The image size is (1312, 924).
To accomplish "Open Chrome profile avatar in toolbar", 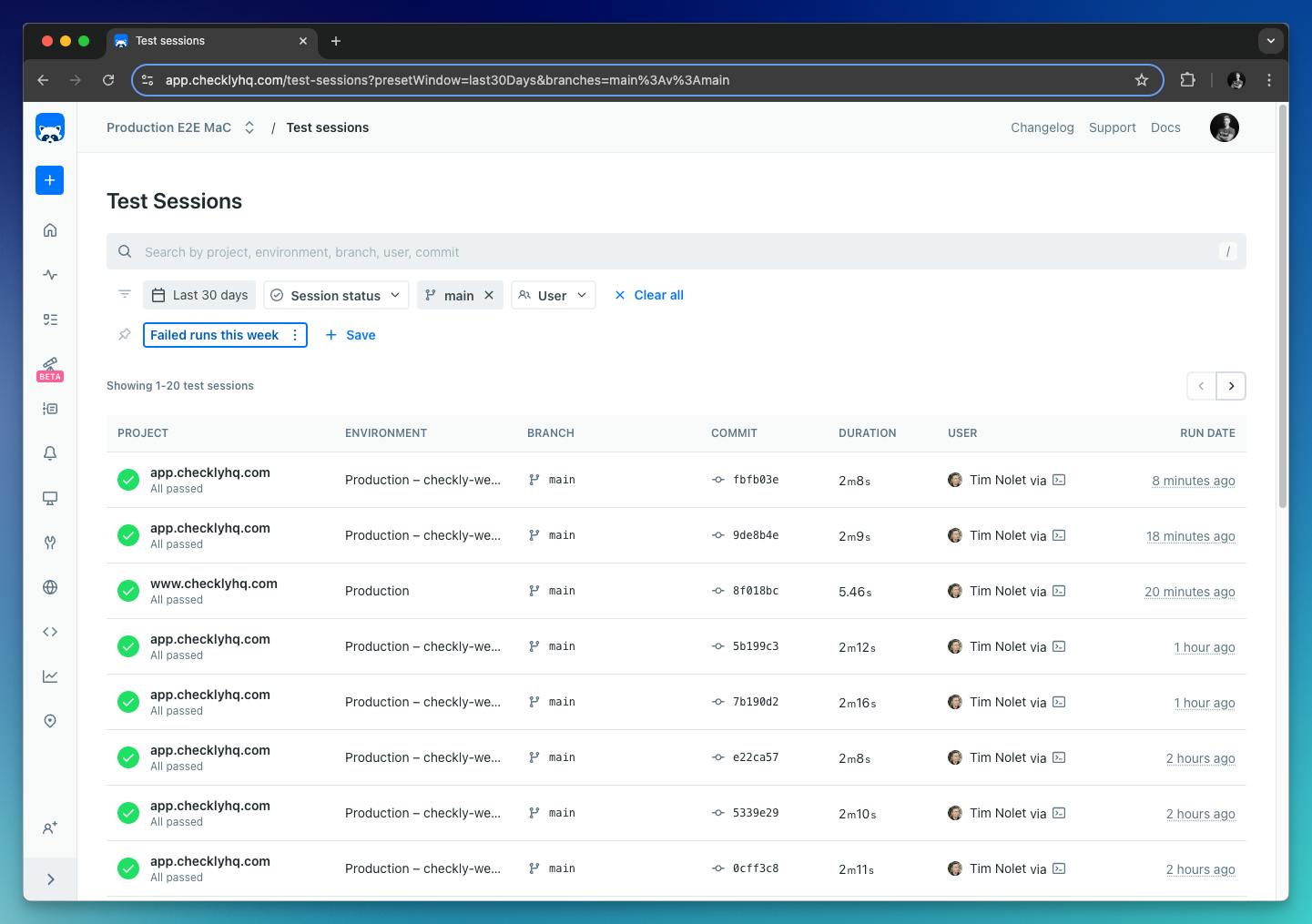I will click(1236, 80).
